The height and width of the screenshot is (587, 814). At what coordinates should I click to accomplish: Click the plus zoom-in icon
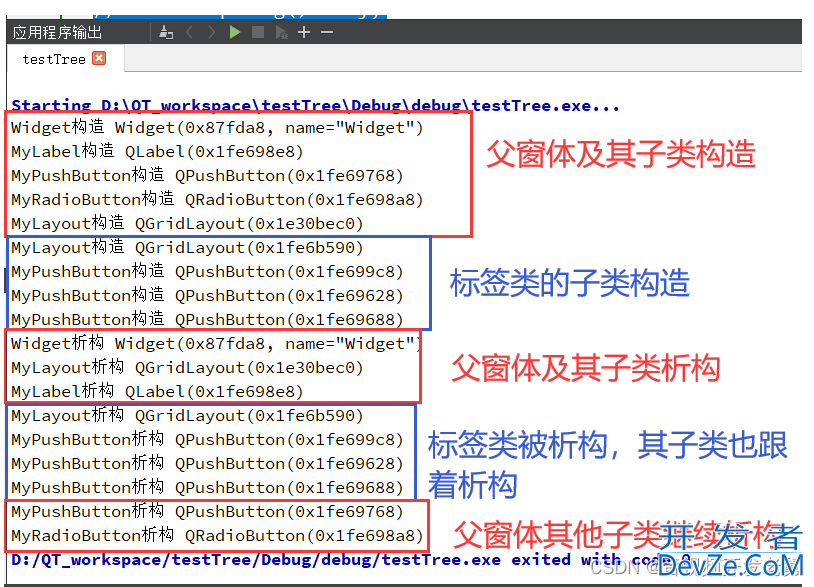click(304, 33)
